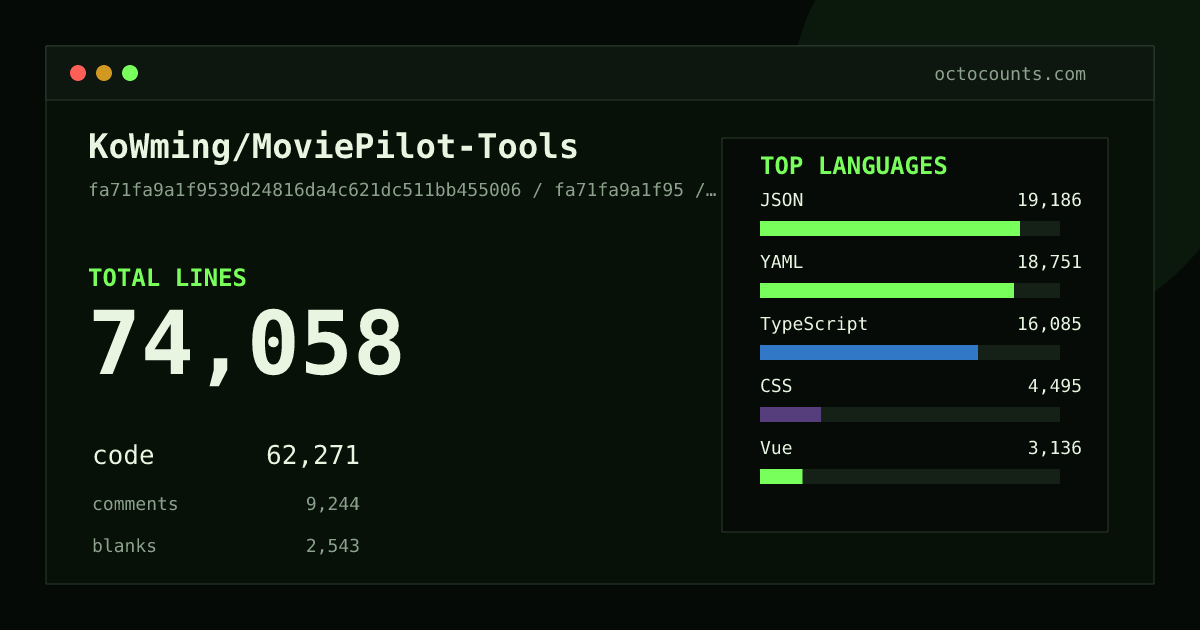Screen dimensions: 1200x630
Task: Select the YAML count 18,751
Action: tap(1049, 262)
